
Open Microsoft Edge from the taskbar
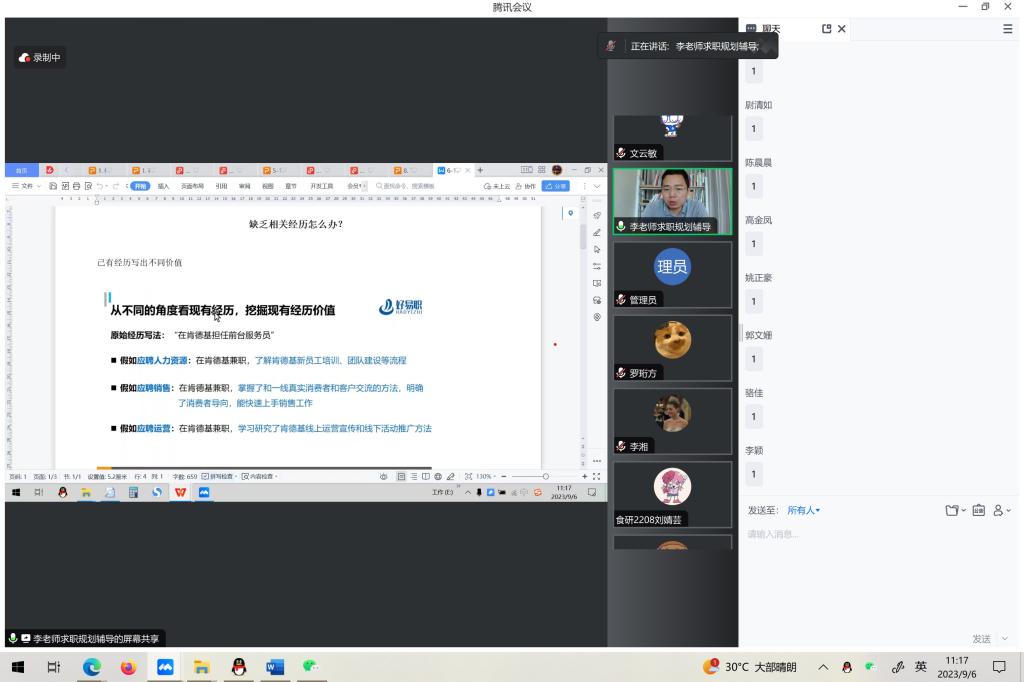[92, 667]
